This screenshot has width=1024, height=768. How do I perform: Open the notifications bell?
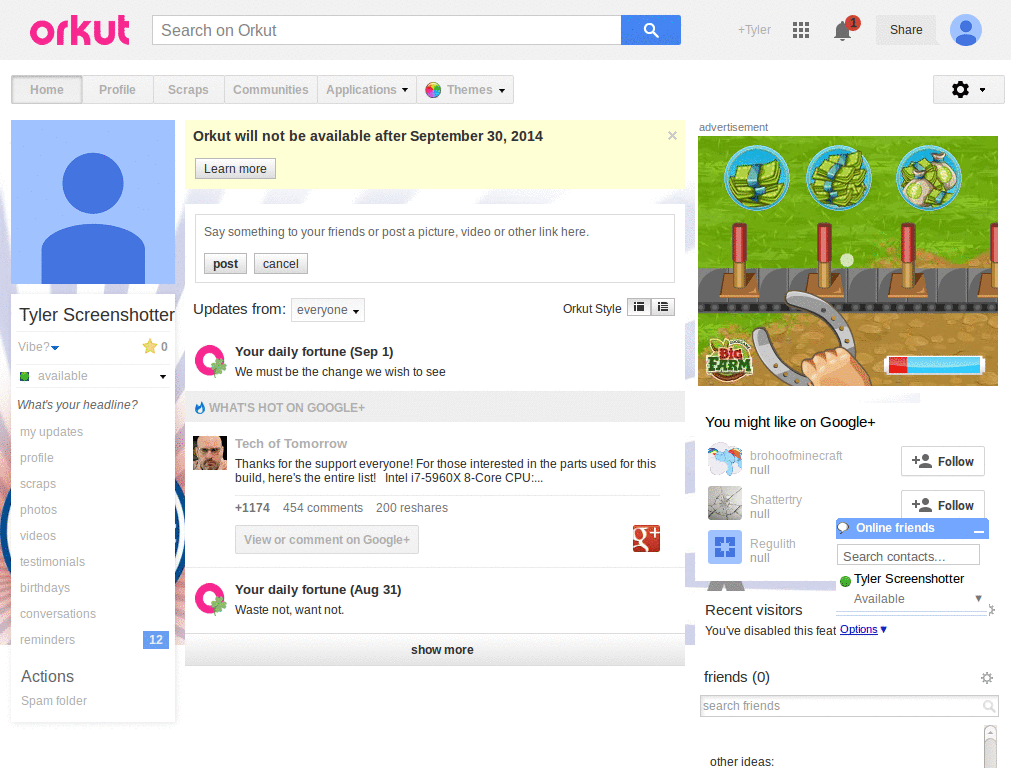pos(843,31)
